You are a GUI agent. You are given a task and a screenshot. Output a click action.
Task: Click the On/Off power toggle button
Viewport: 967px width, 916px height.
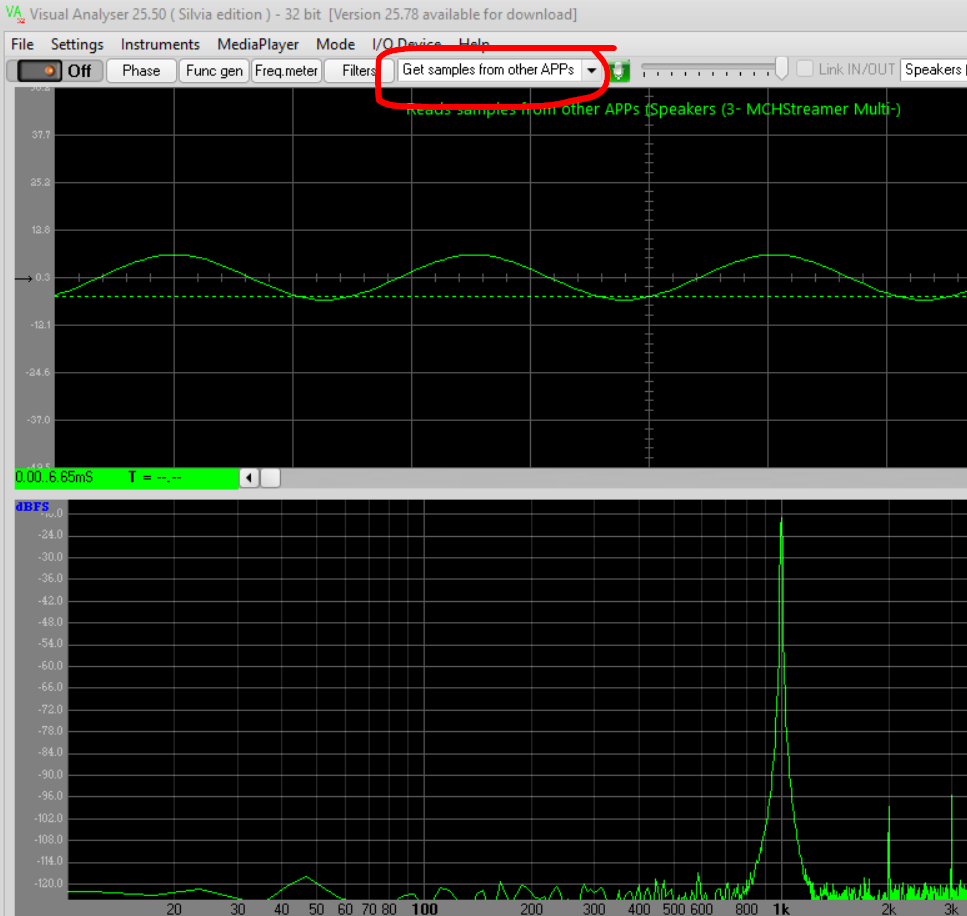pos(55,71)
